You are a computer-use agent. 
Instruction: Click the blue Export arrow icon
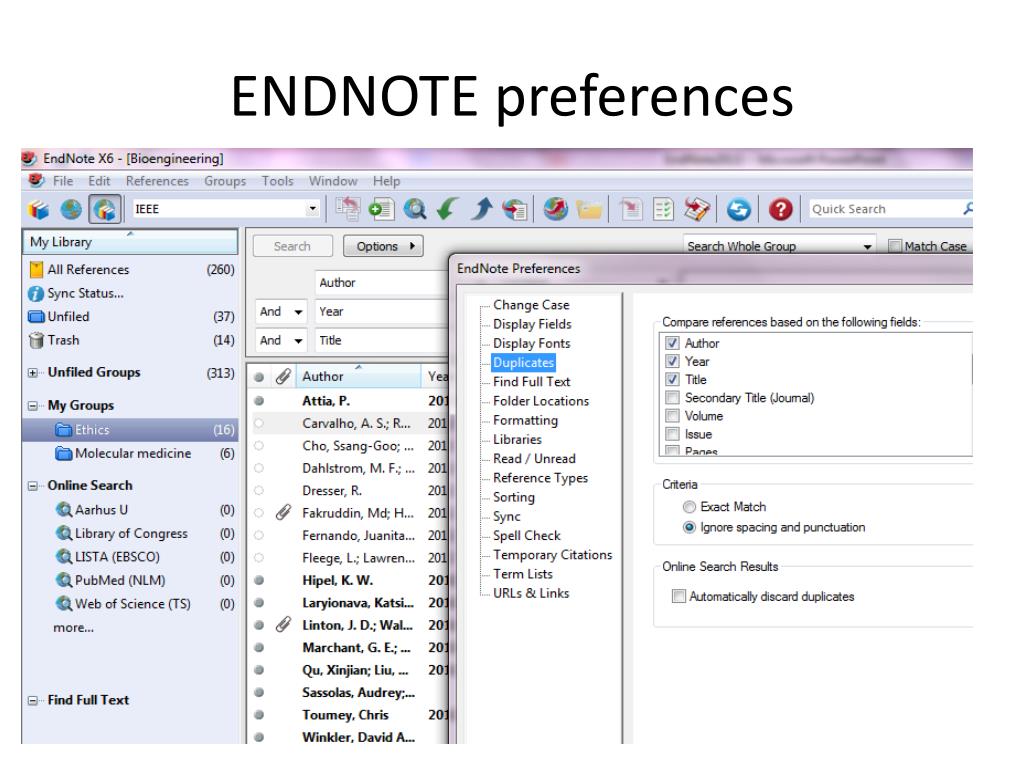[x=482, y=209]
